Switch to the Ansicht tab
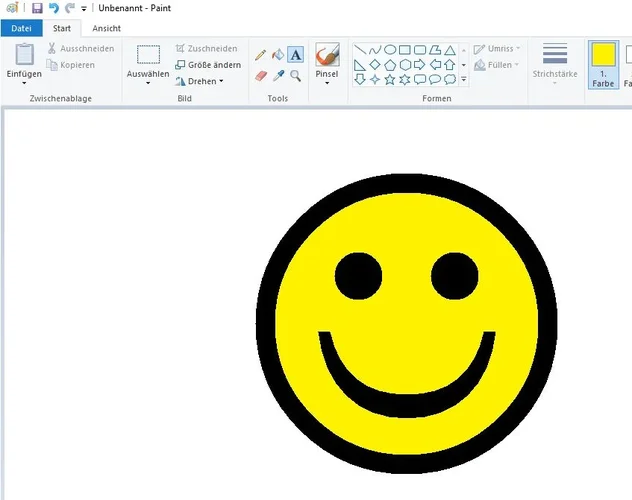The height and width of the screenshot is (500, 632). 105,28
